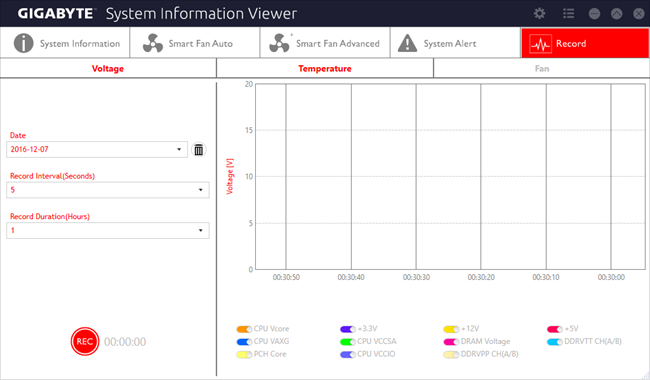The width and height of the screenshot is (650, 380).
Task: Toggle DRAM Voltage series
Action: pos(451,342)
